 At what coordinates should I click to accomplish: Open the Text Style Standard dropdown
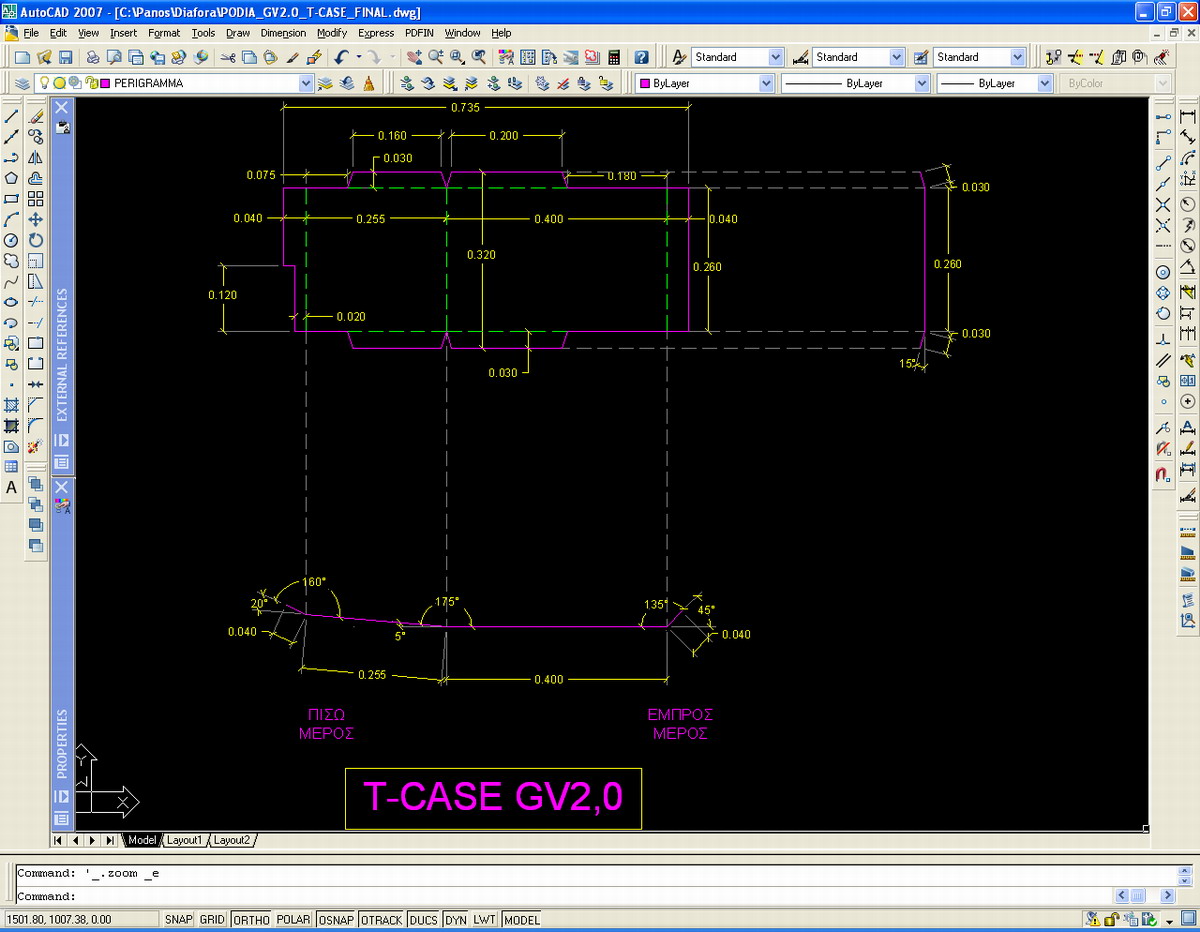point(775,57)
